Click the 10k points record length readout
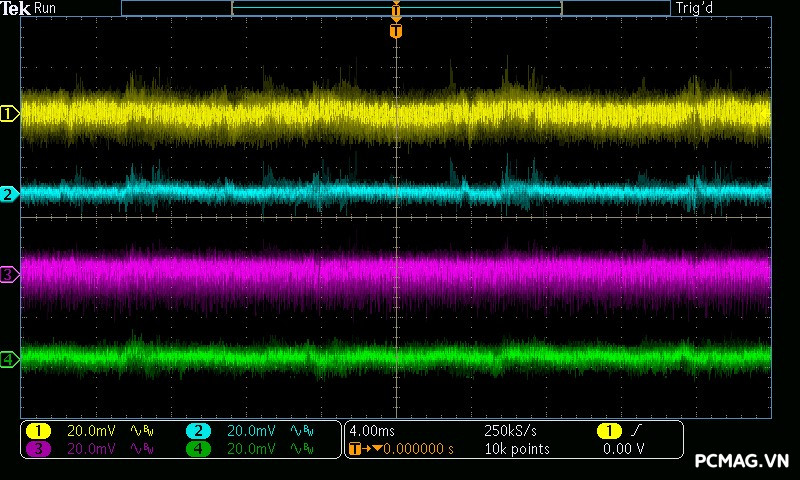The image size is (800, 480). (516, 449)
